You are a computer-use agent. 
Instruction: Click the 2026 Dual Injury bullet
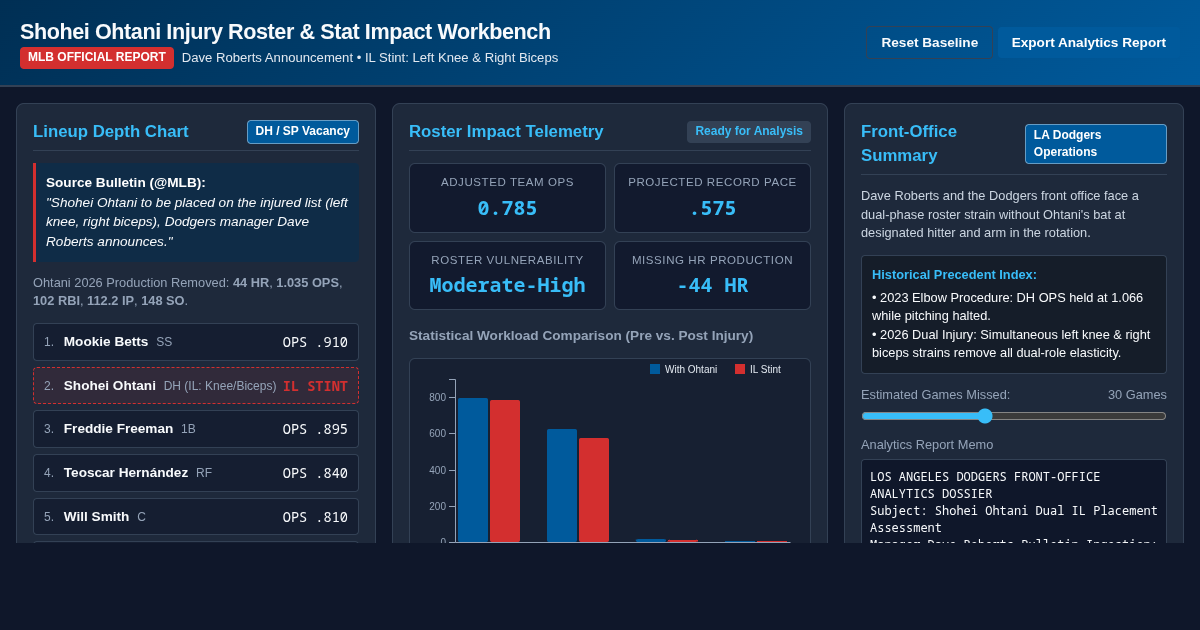[1011, 343]
